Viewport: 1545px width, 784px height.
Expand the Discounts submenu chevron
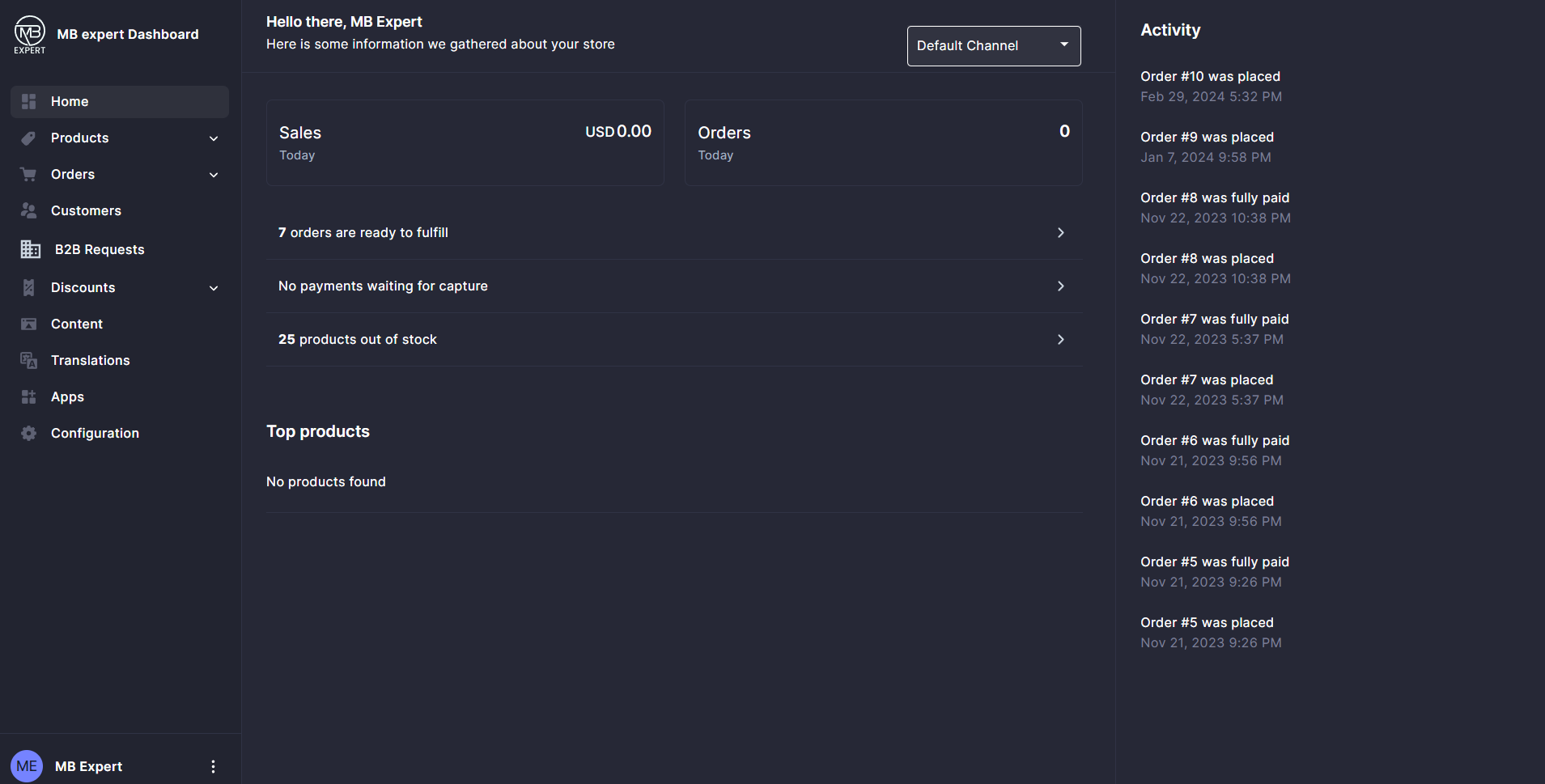[x=214, y=288]
